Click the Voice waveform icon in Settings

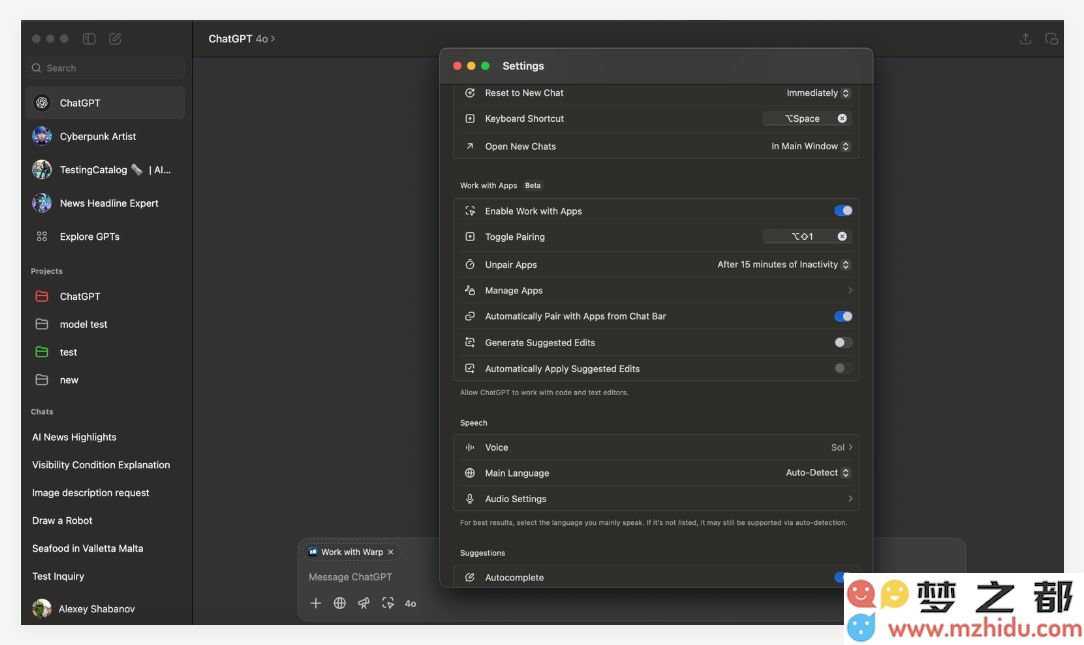469,447
